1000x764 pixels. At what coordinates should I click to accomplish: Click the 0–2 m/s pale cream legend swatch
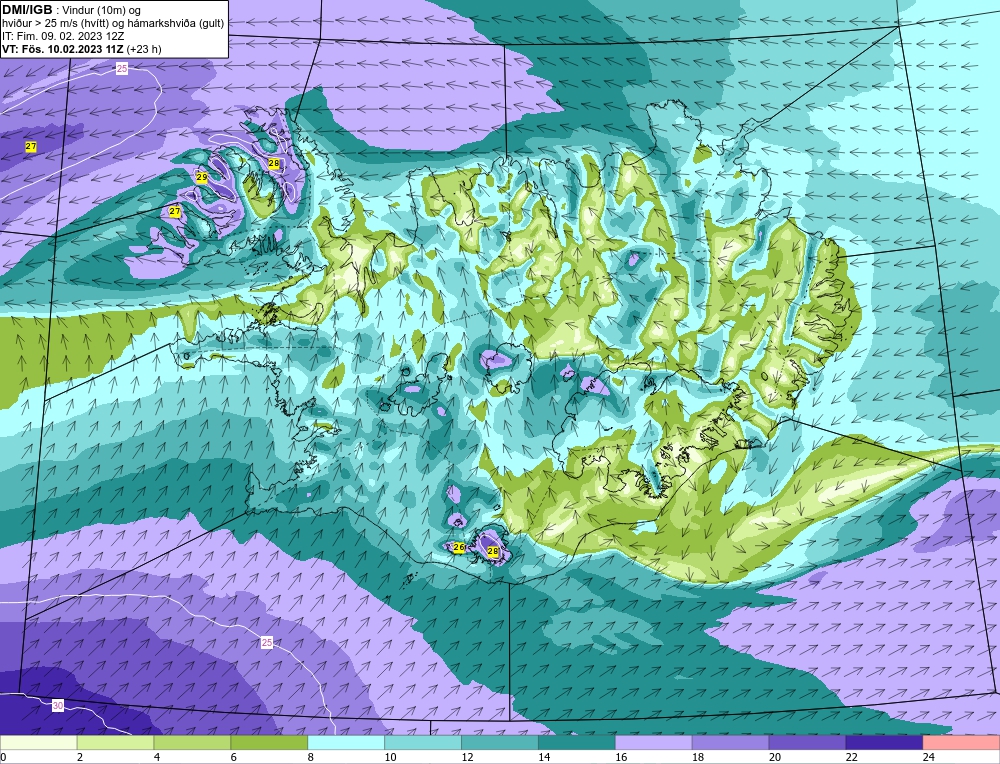pyautogui.click(x=38, y=743)
